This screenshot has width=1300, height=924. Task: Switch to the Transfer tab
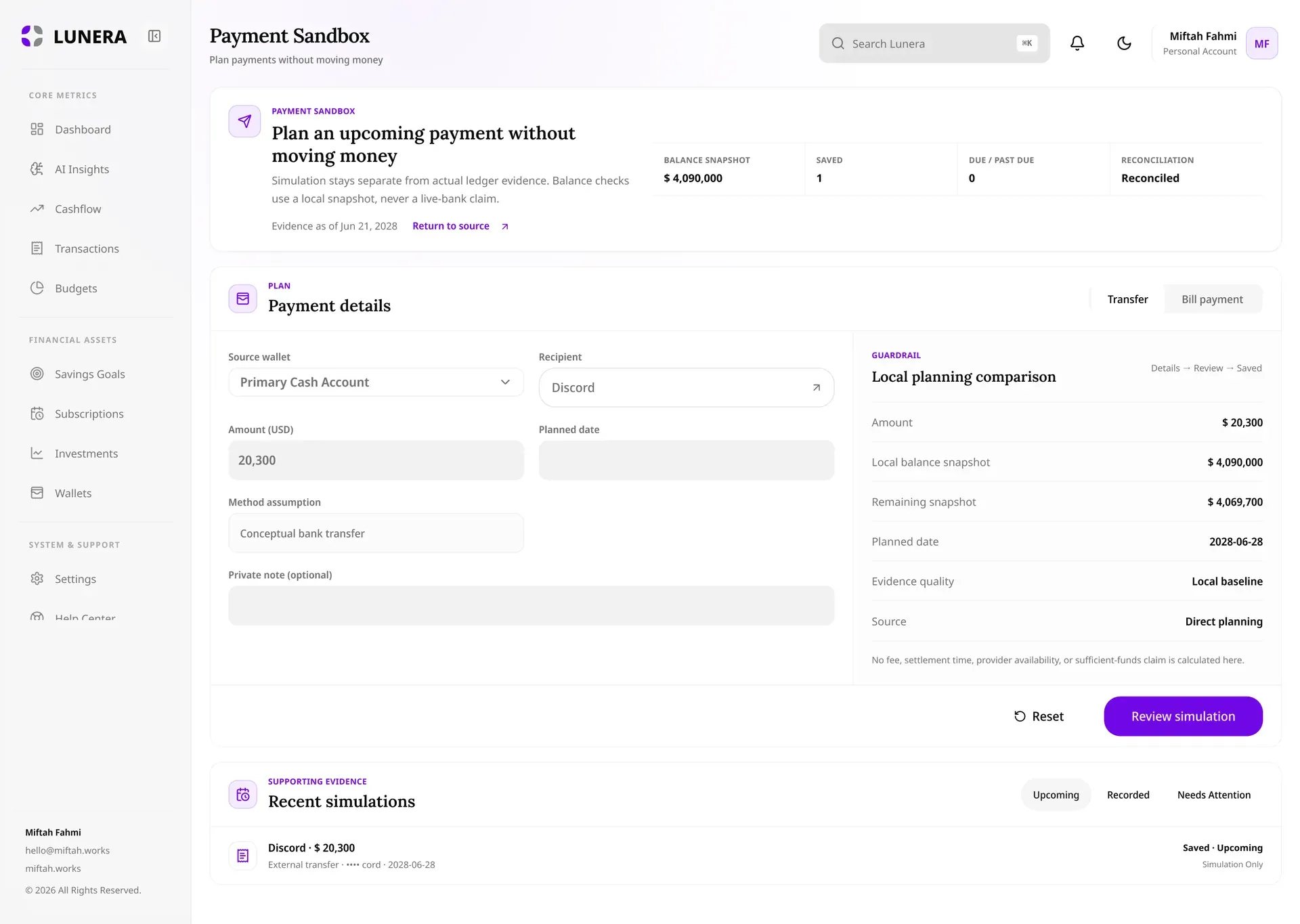tap(1127, 299)
